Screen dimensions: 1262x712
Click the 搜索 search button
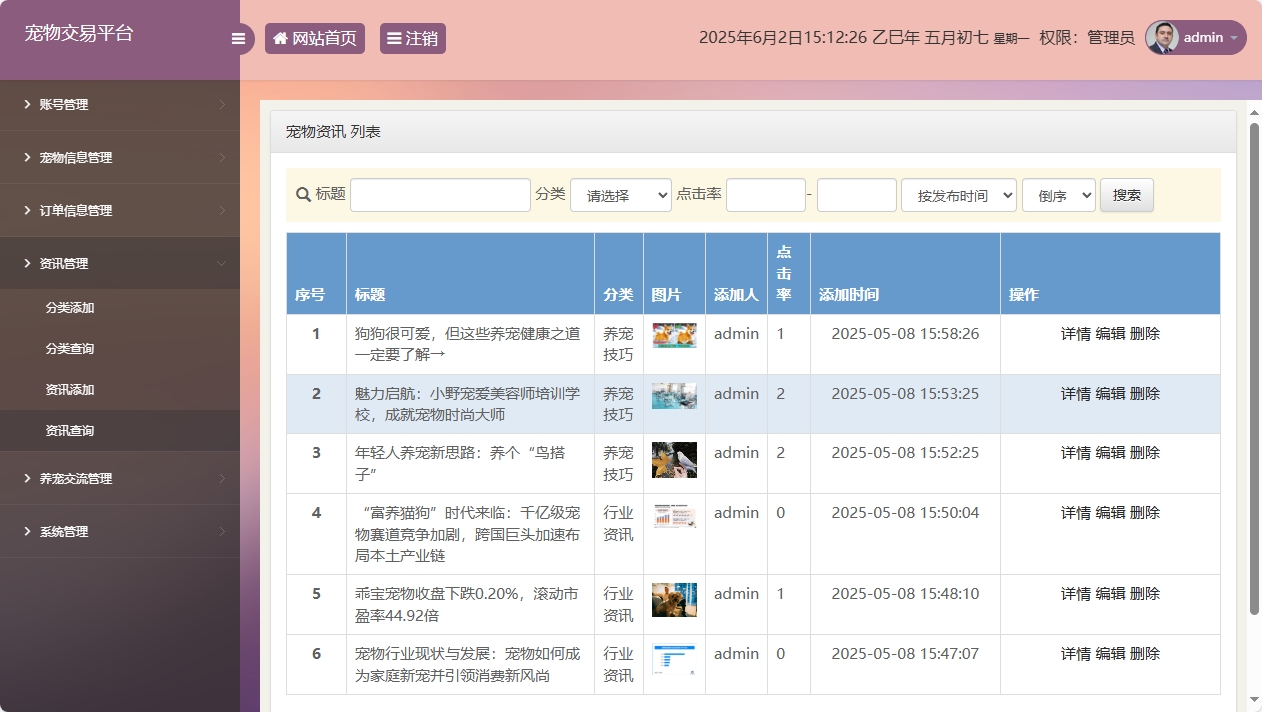[1126, 195]
